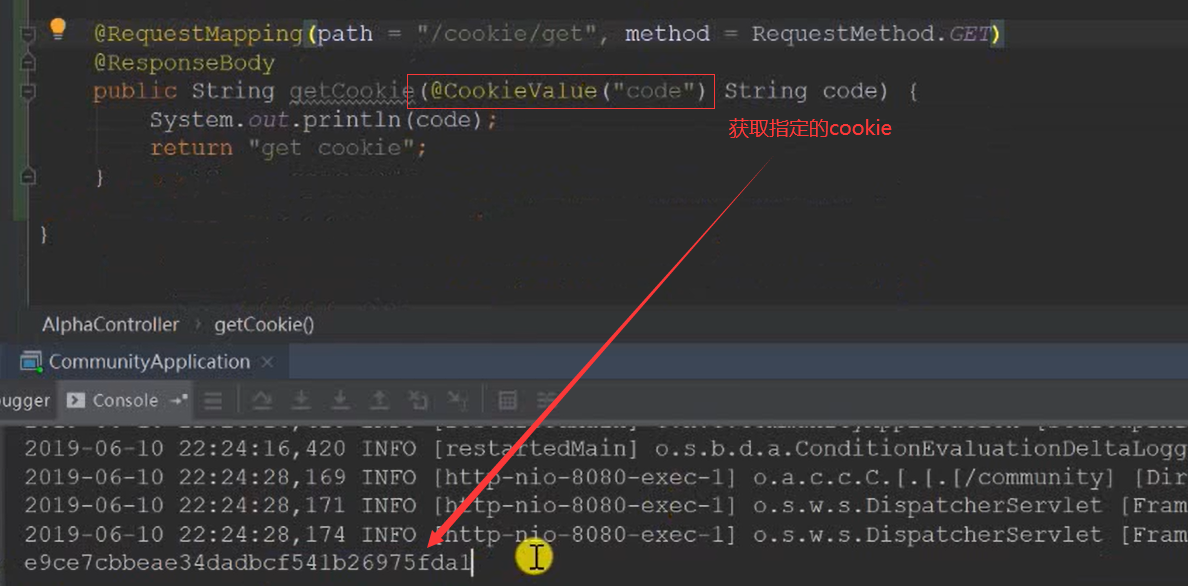Click the yellow lightbulb intention icon
Screen dimensions: 1188x586
click(x=58, y=30)
